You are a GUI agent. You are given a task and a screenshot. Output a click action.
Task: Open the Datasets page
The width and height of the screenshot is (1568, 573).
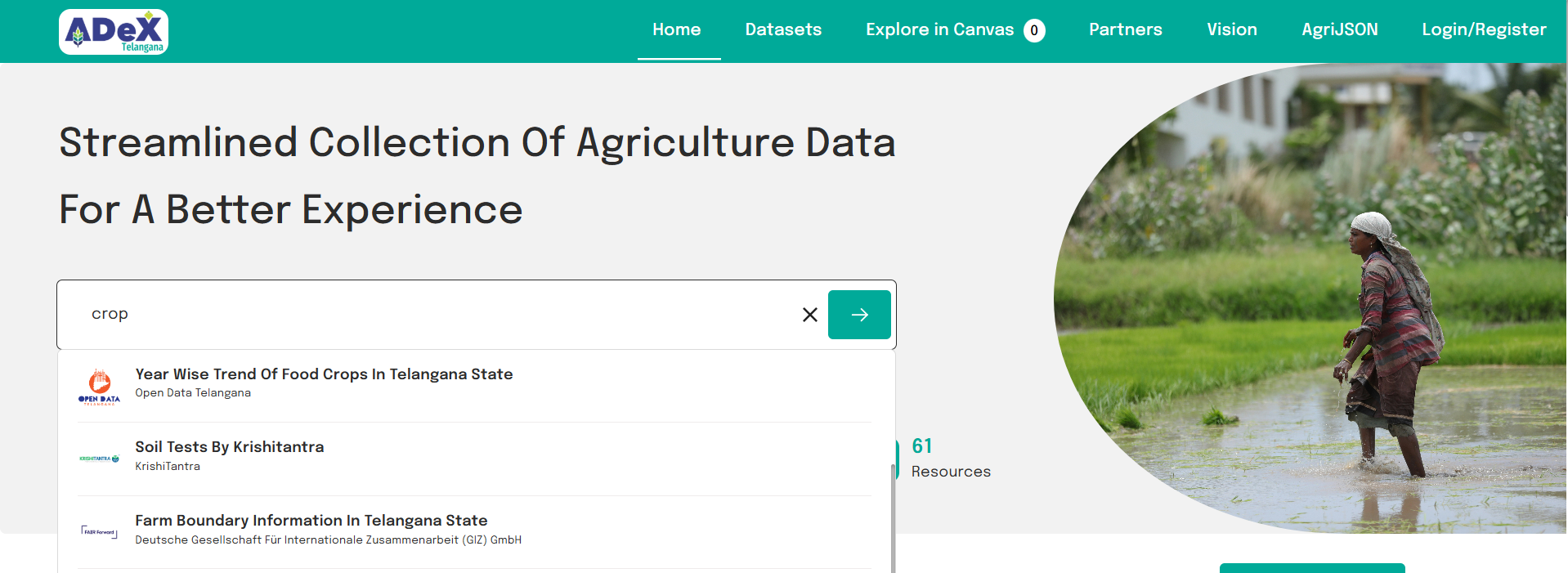coord(782,29)
